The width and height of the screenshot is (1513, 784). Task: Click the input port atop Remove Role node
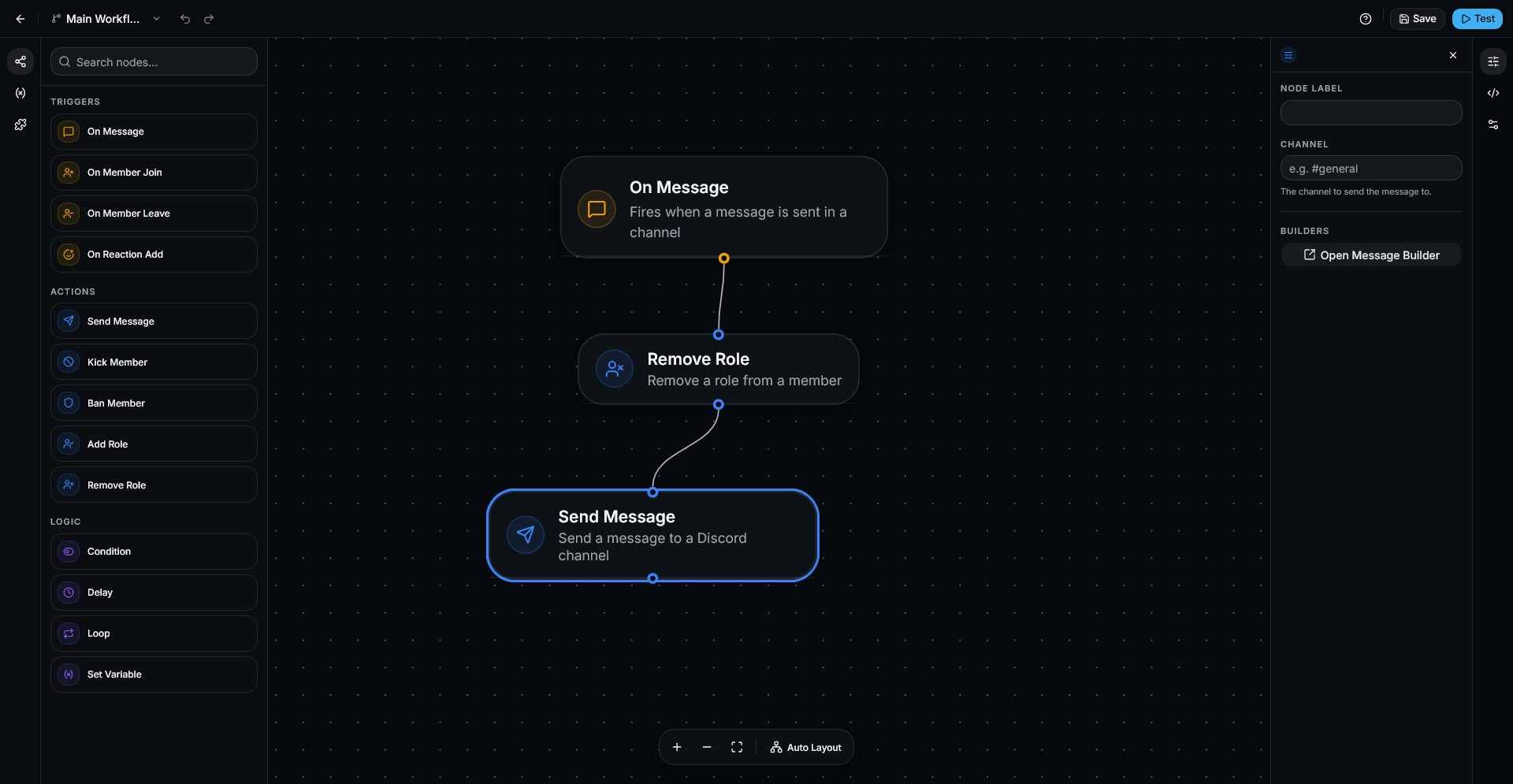[x=718, y=335]
